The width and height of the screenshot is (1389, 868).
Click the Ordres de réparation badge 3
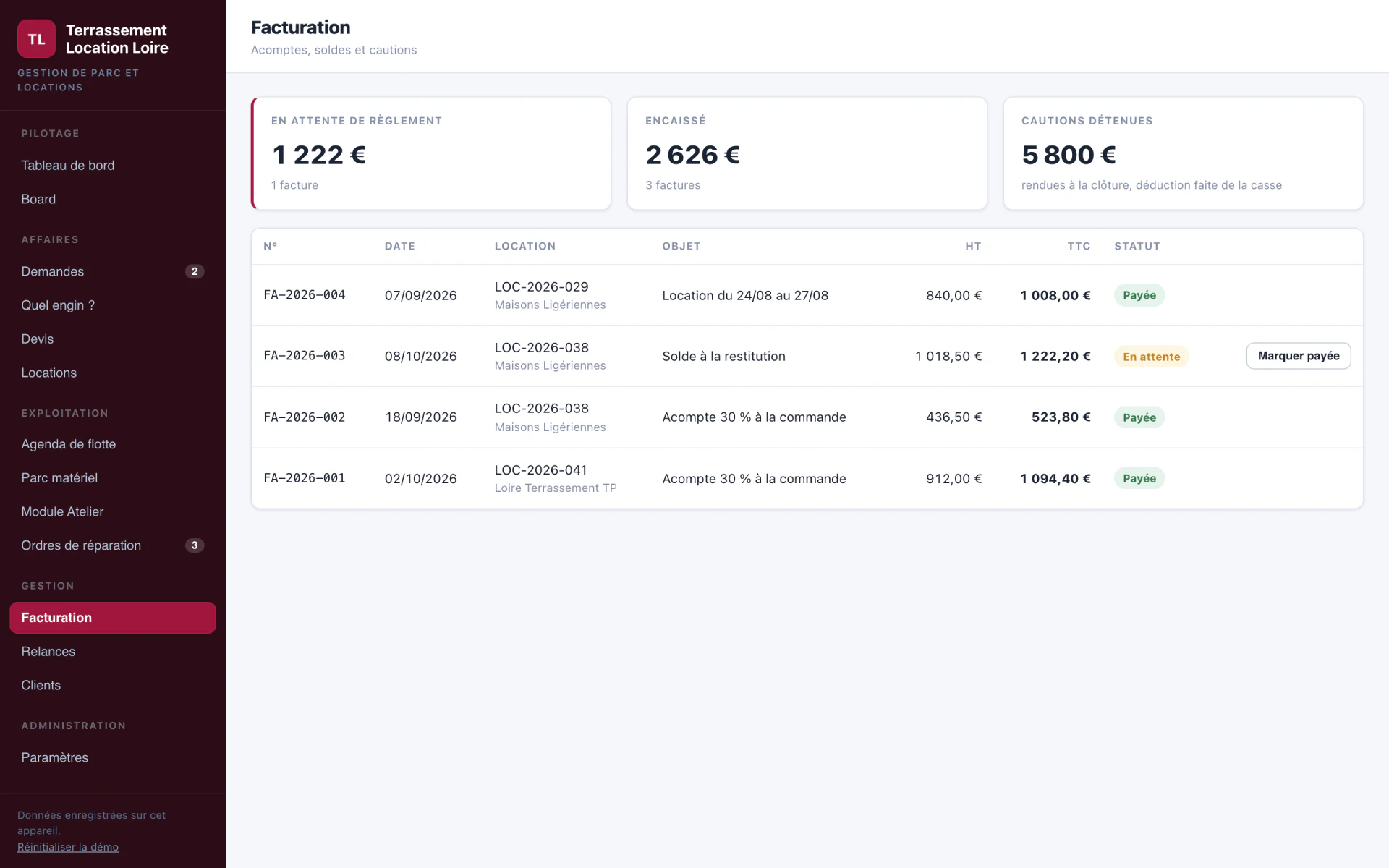tap(195, 545)
